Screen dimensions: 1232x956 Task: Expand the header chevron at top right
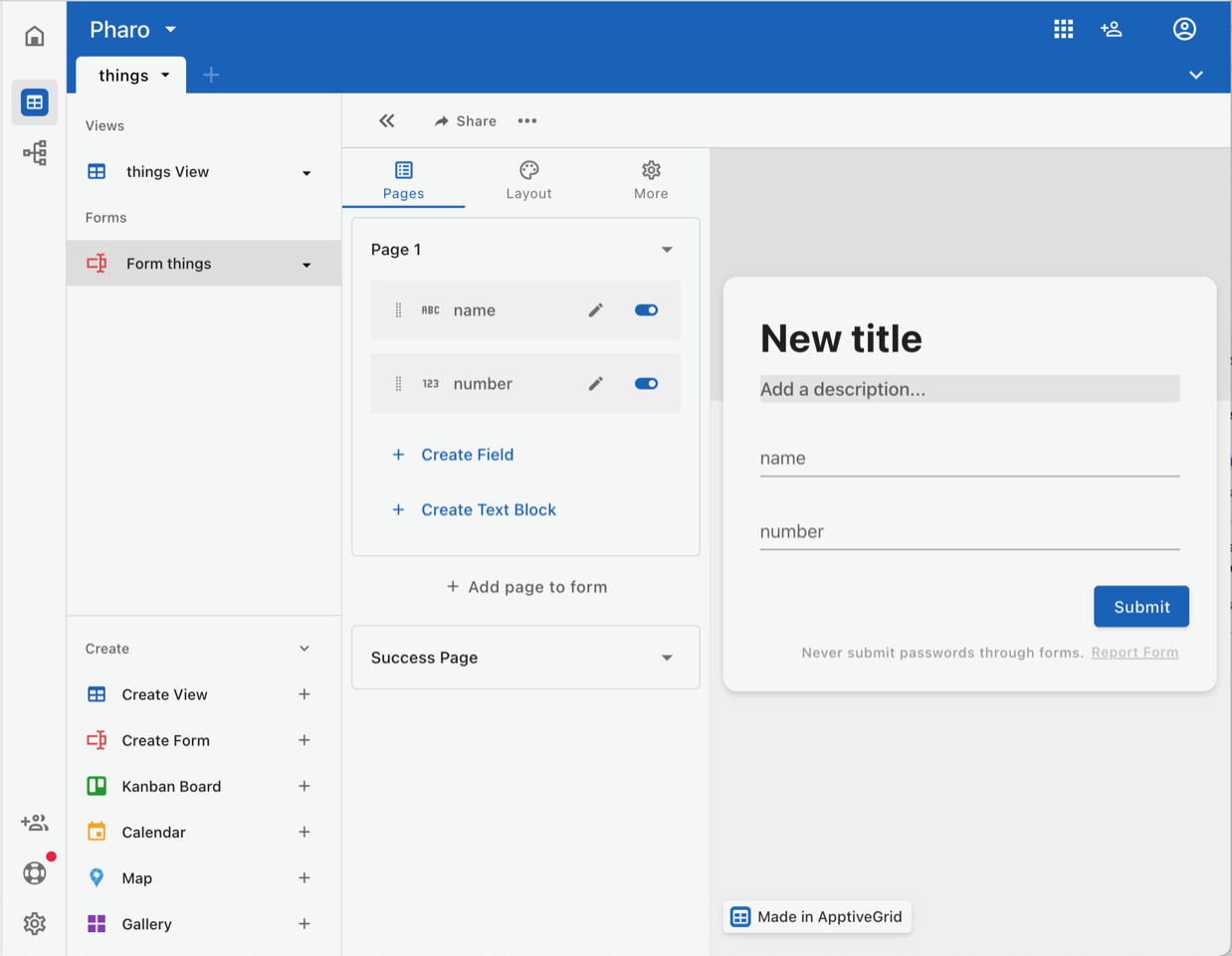point(1196,76)
